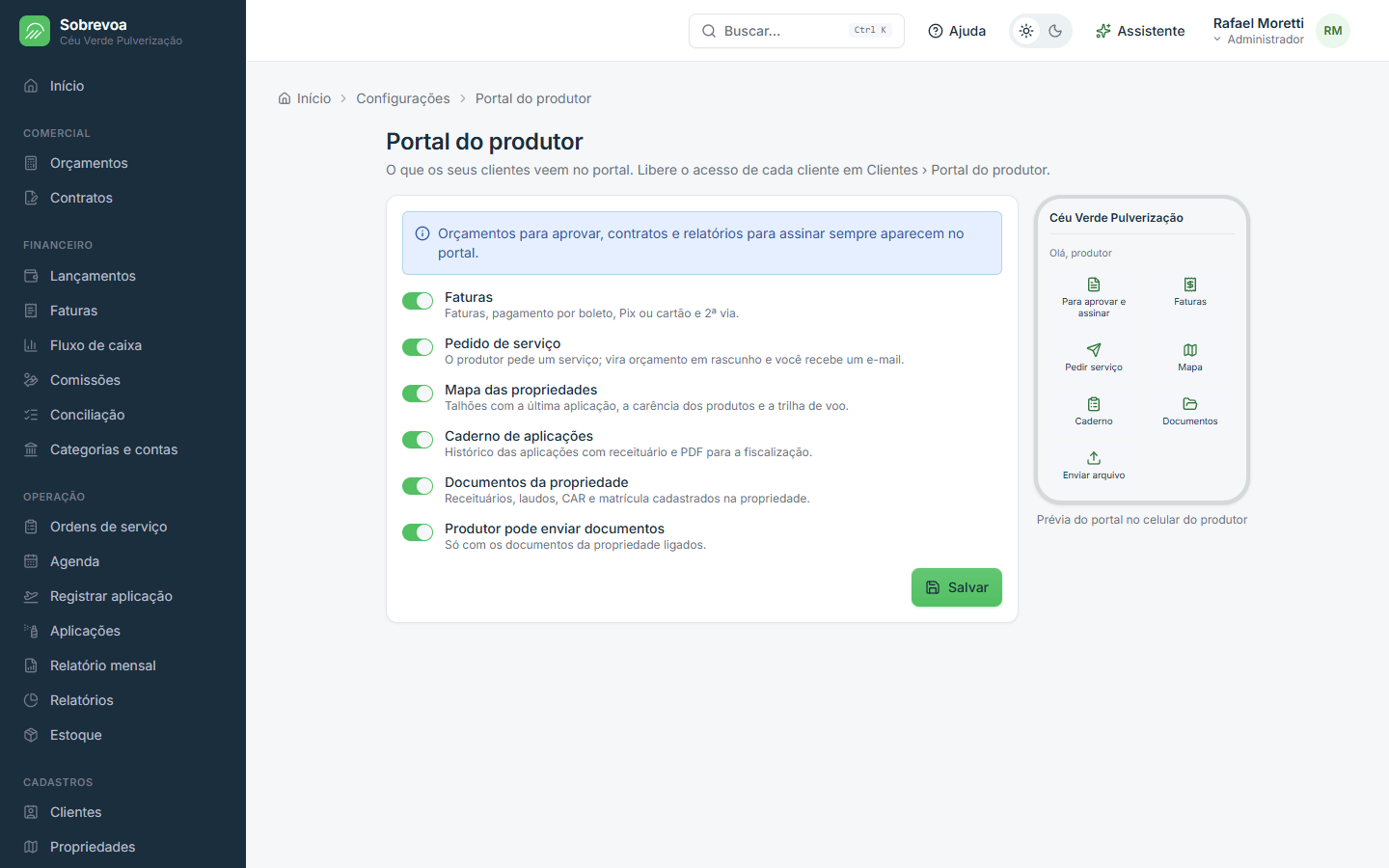The width and height of the screenshot is (1389, 868).
Task: Click the Enviar arquivo upload icon in preview
Action: tap(1094, 458)
